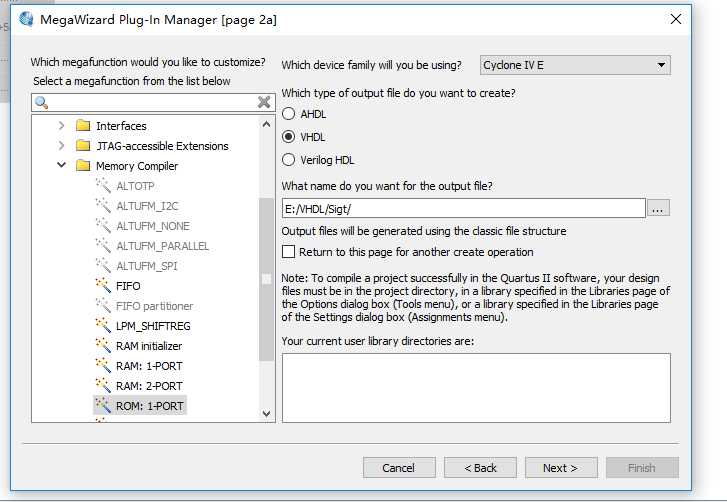This screenshot has width=727, height=502.
Task: Click the ALTOTP wizard icon
Action: click(103, 186)
